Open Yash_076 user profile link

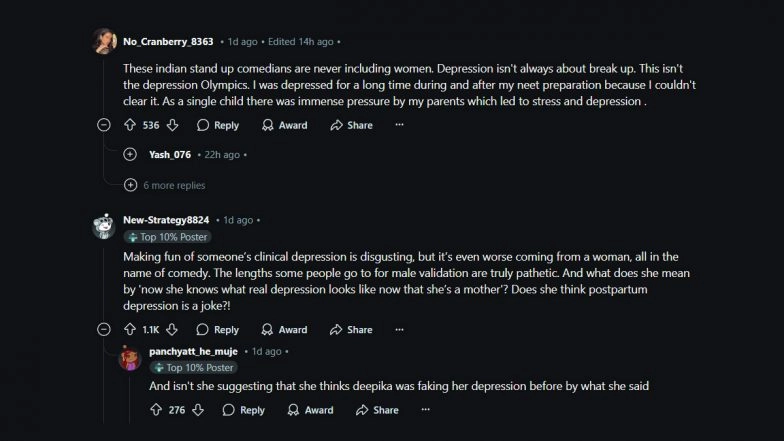click(170, 154)
